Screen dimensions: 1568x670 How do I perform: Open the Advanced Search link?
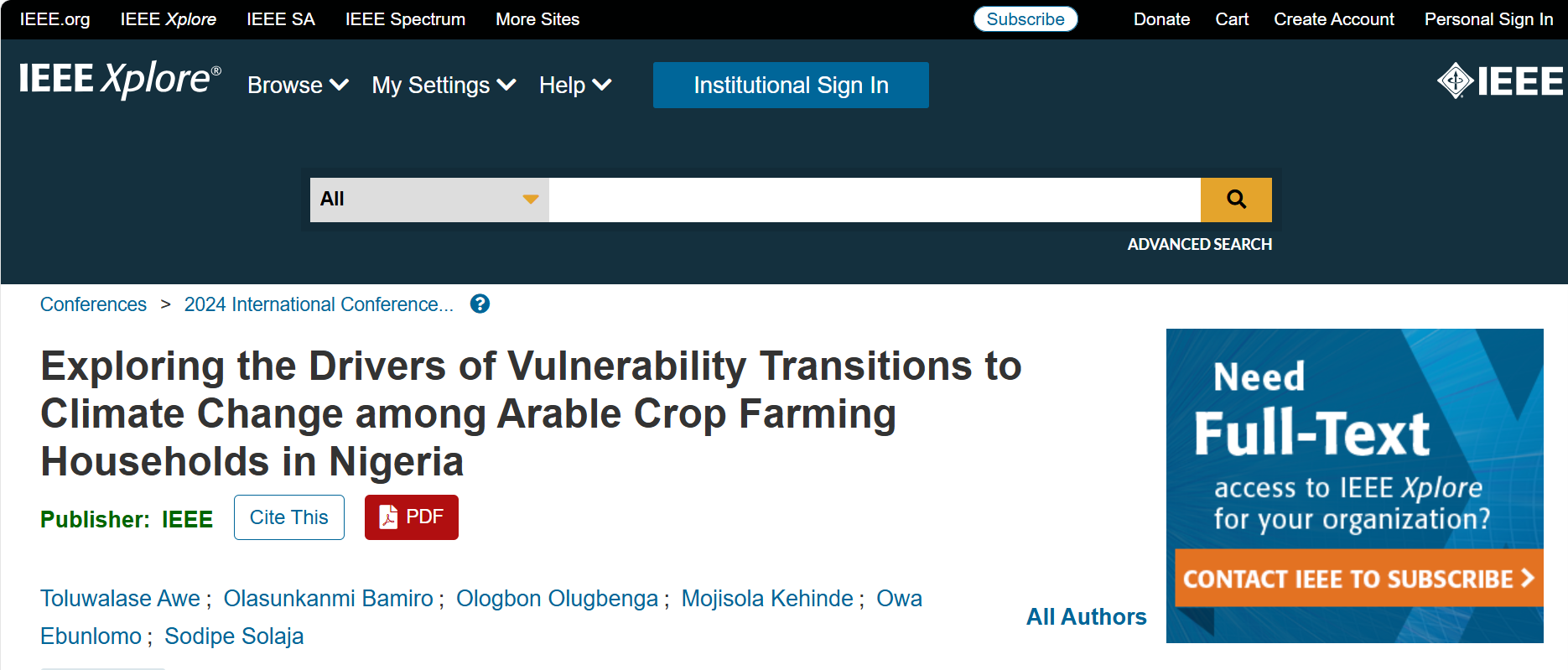(x=1199, y=244)
